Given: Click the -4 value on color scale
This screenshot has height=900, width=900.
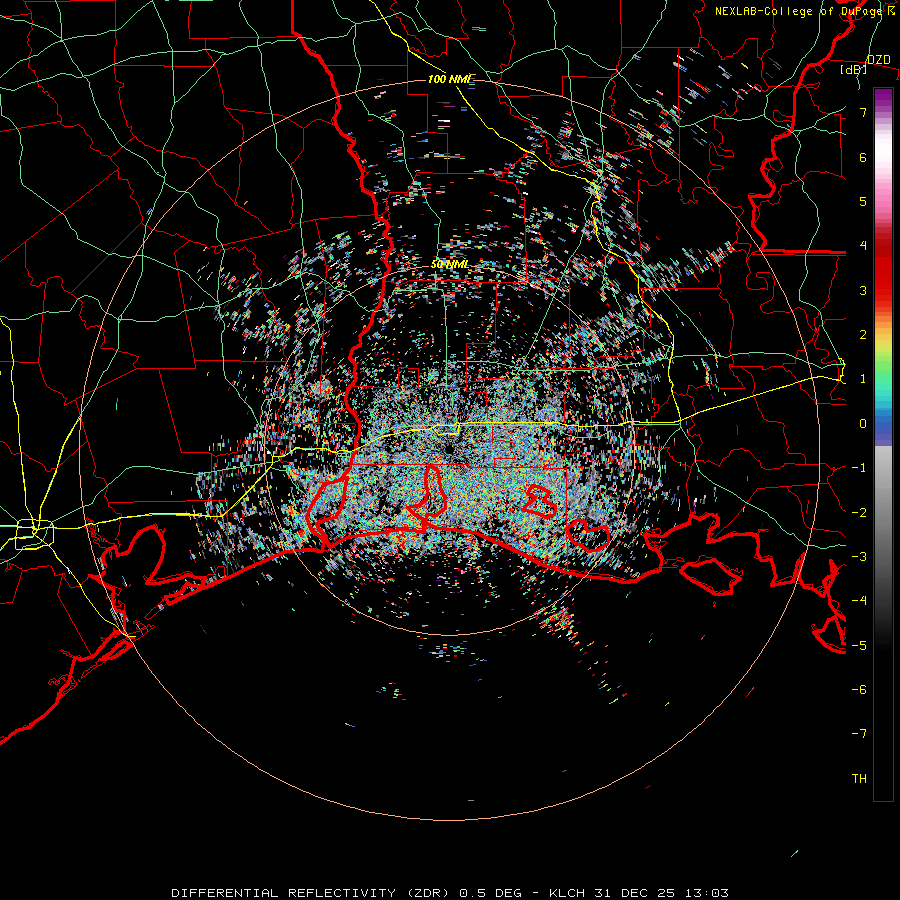Looking at the screenshot, I should [x=859, y=601].
